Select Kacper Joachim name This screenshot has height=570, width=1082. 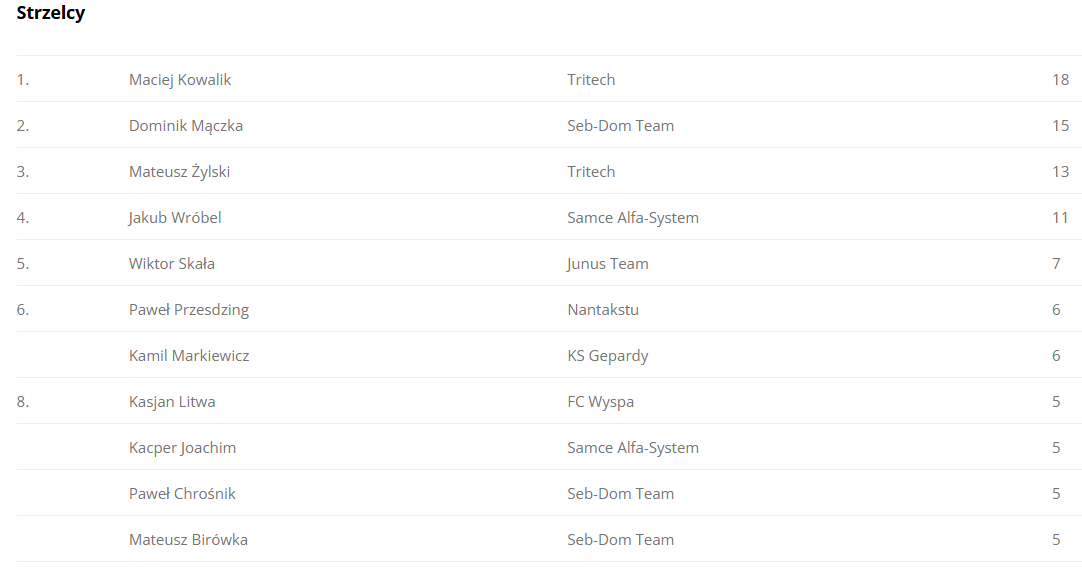(x=182, y=448)
